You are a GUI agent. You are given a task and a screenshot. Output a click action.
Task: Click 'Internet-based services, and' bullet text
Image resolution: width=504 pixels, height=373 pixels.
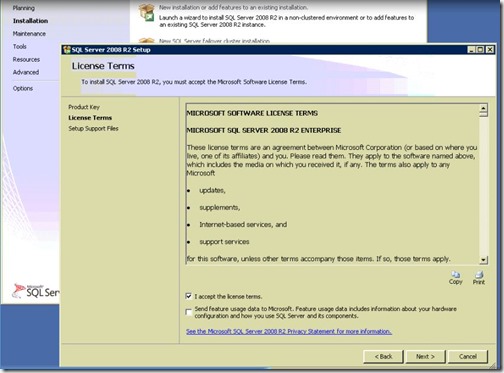[243, 224]
